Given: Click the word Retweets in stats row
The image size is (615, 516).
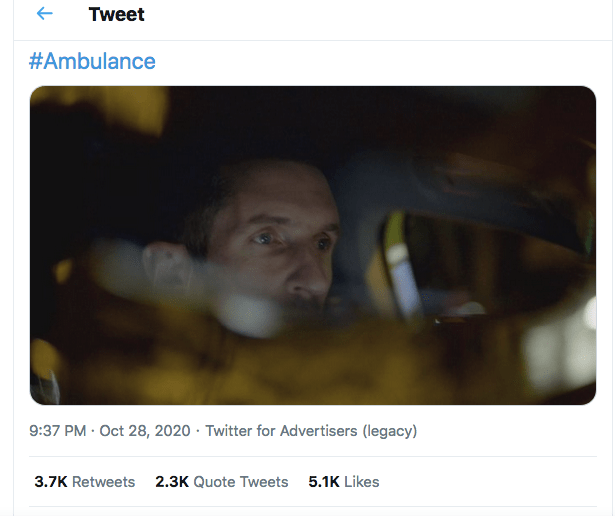Looking at the screenshot, I should [x=103, y=482].
